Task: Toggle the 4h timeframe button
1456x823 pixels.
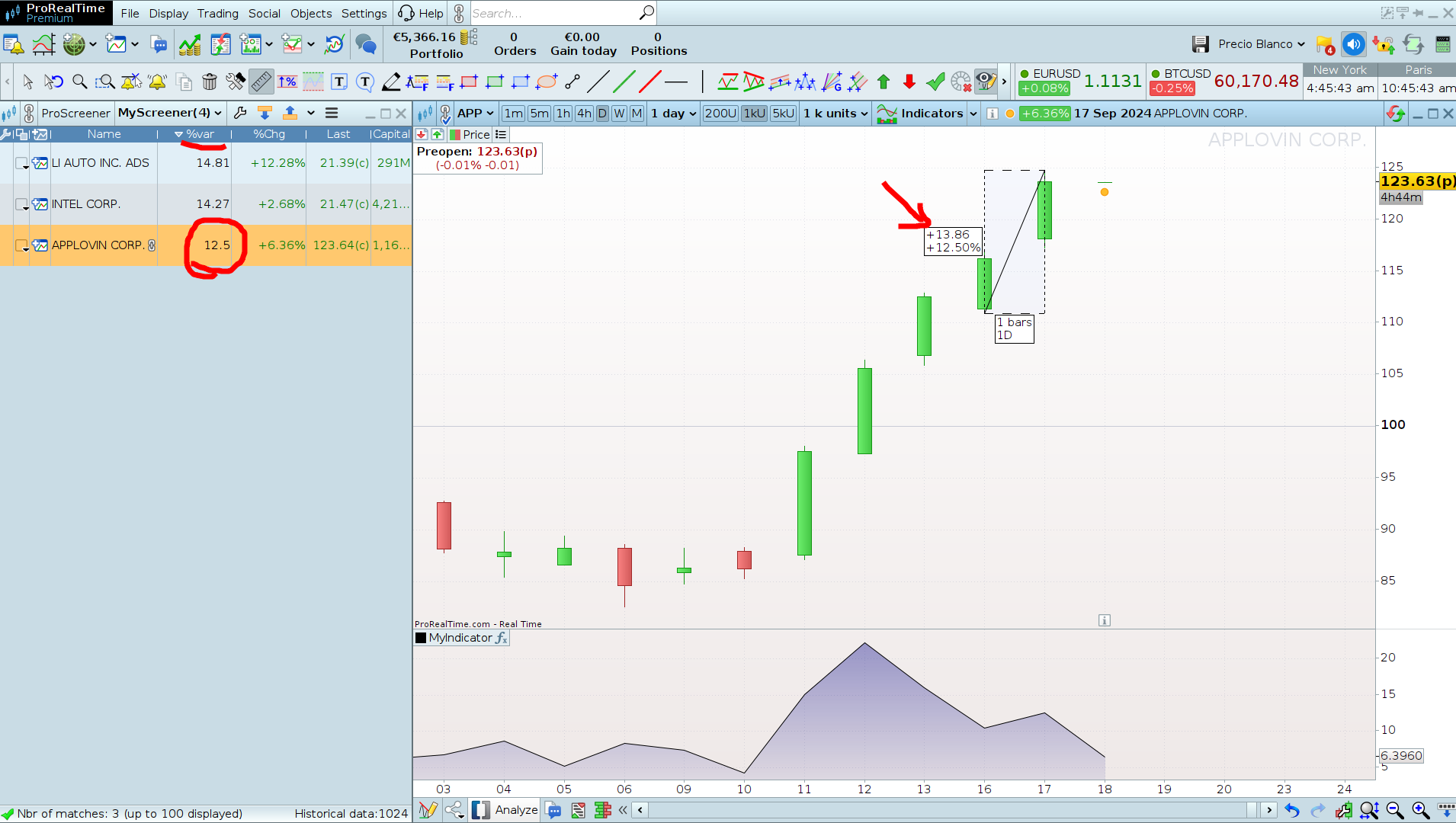Action: pyautogui.click(x=584, y=114)
